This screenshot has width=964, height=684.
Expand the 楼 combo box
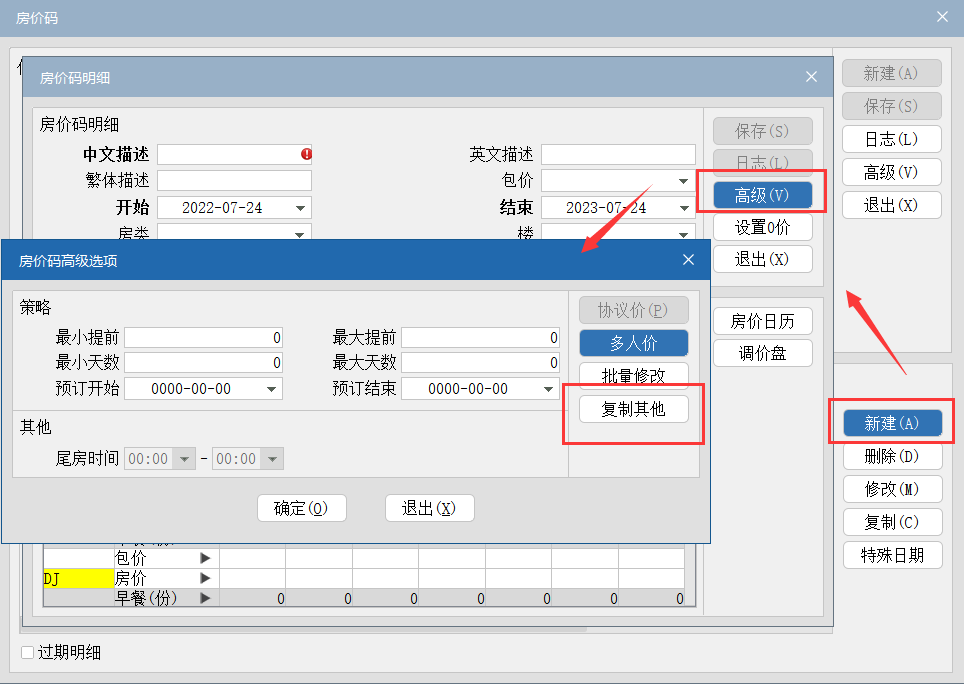coord(683,234)
